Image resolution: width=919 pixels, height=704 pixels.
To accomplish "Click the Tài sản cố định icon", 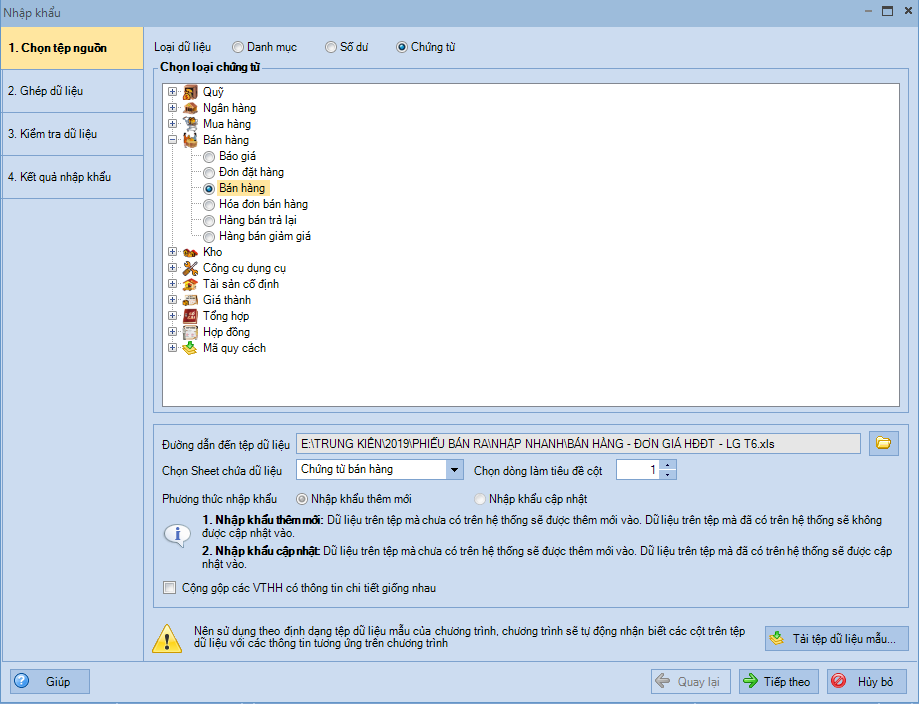I will pos(190,284).
